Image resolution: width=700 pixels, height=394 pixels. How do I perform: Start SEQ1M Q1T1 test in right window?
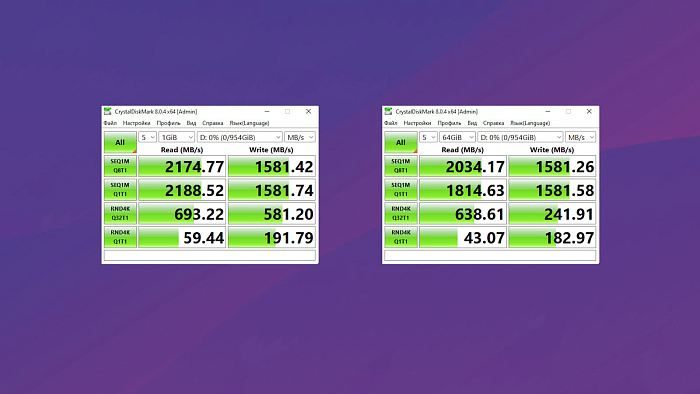point(400,190)
